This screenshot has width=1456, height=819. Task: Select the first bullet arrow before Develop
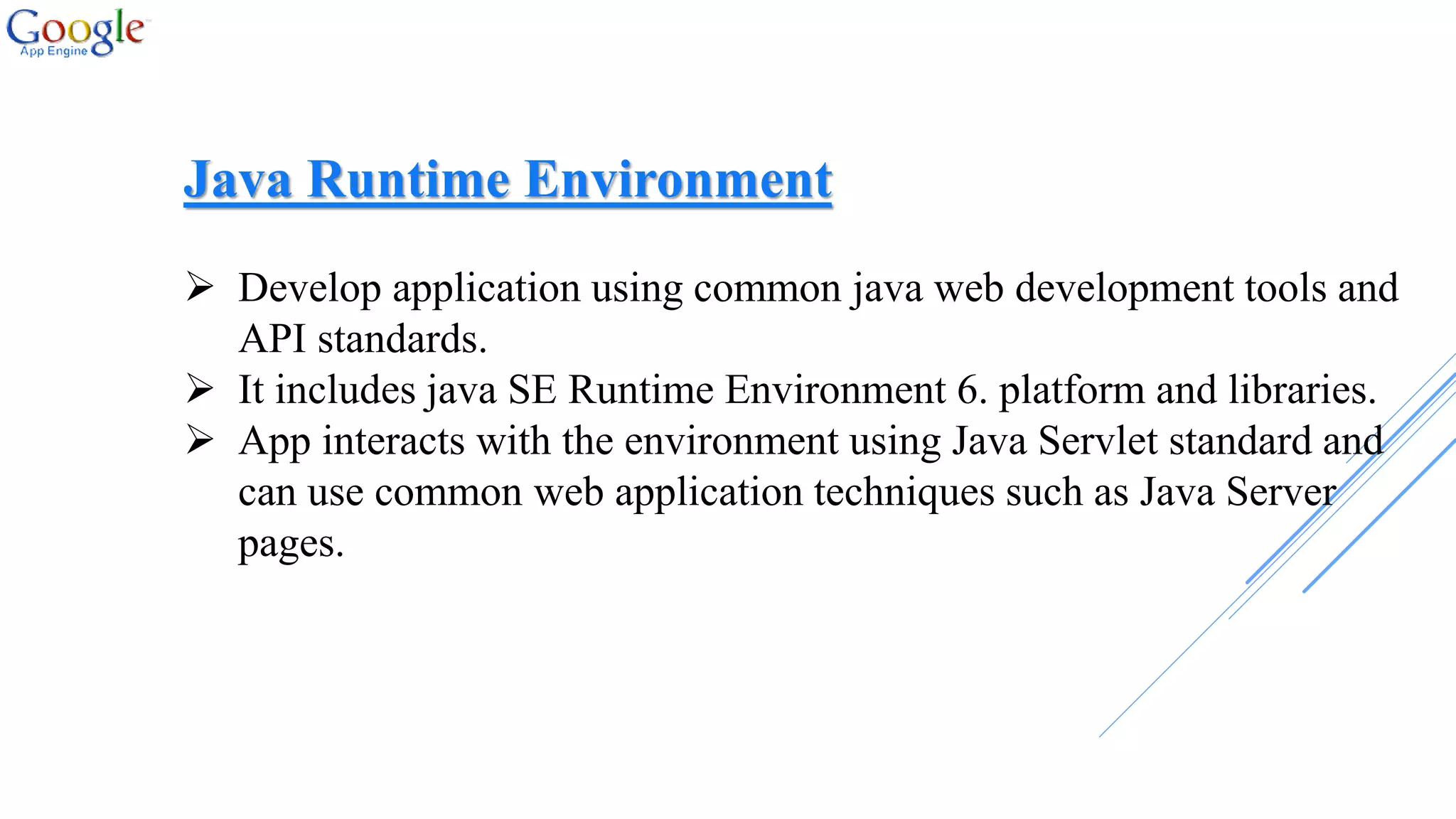[x=200, y=287]
